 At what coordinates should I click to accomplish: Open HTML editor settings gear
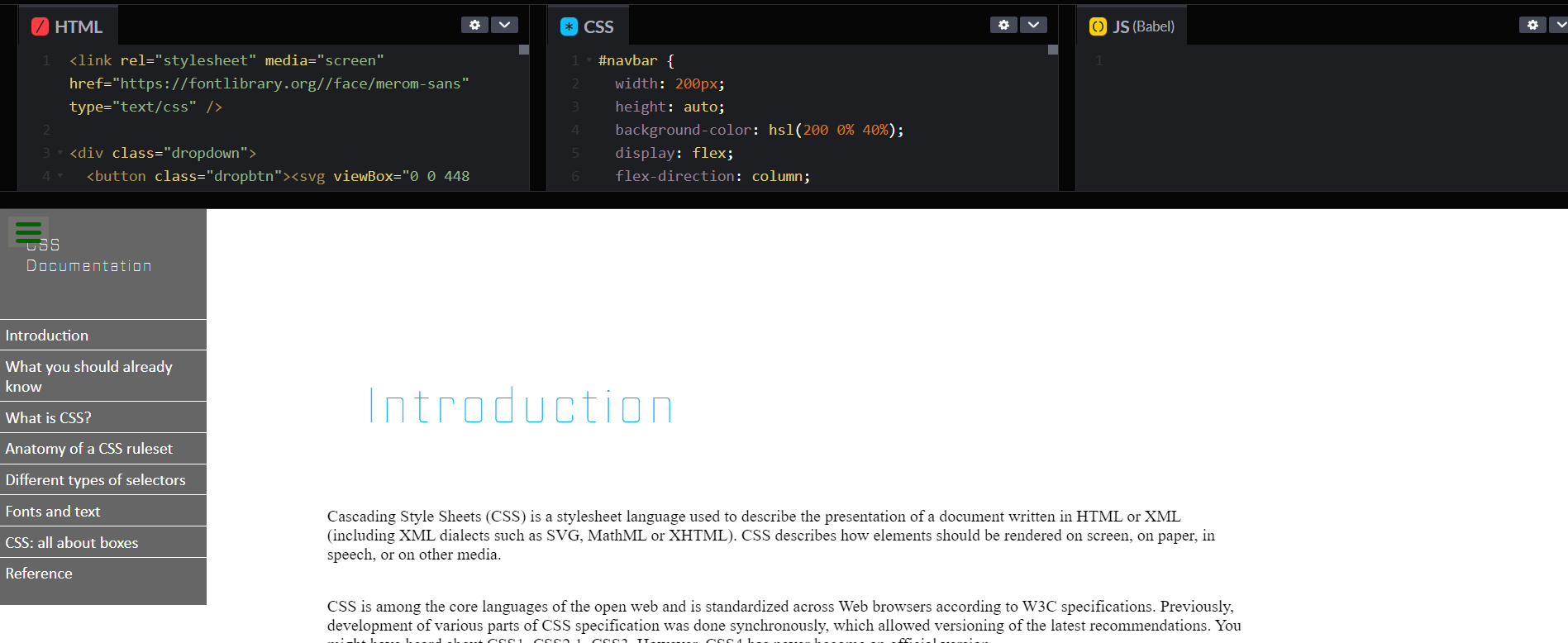[474, 26]
